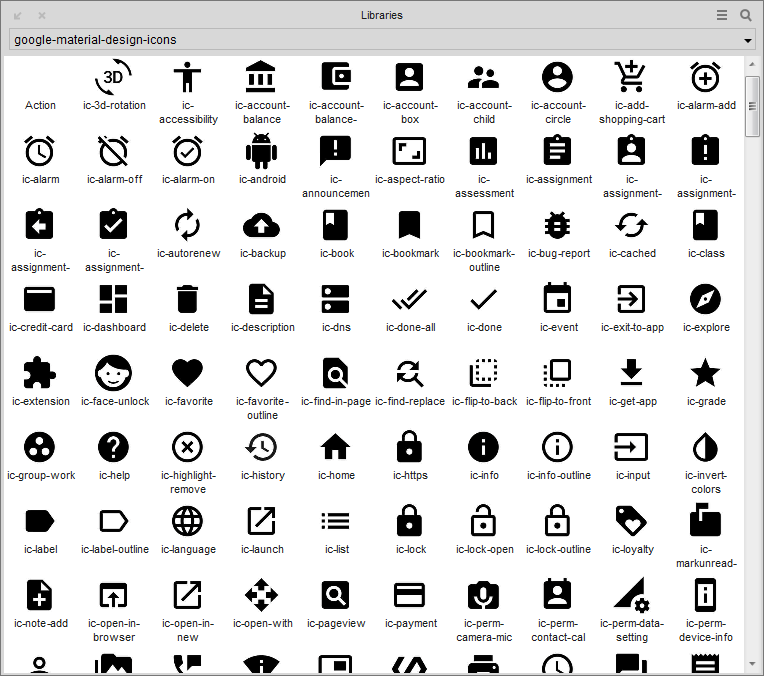Select the ic-alarm-off icon

(x=114, y=151)
